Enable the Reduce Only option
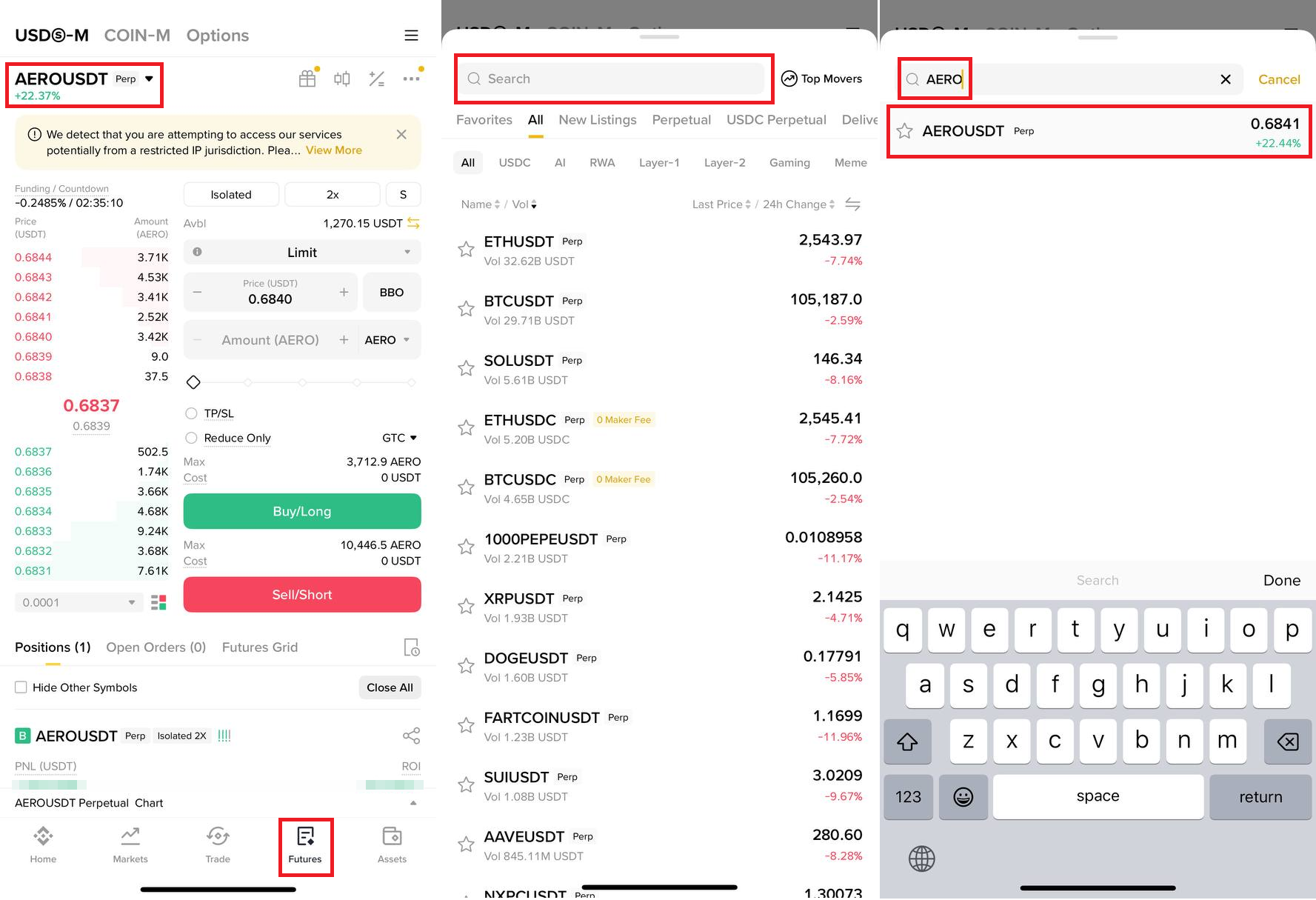This screenshot has height=900, width=1316. click(191, 438)
